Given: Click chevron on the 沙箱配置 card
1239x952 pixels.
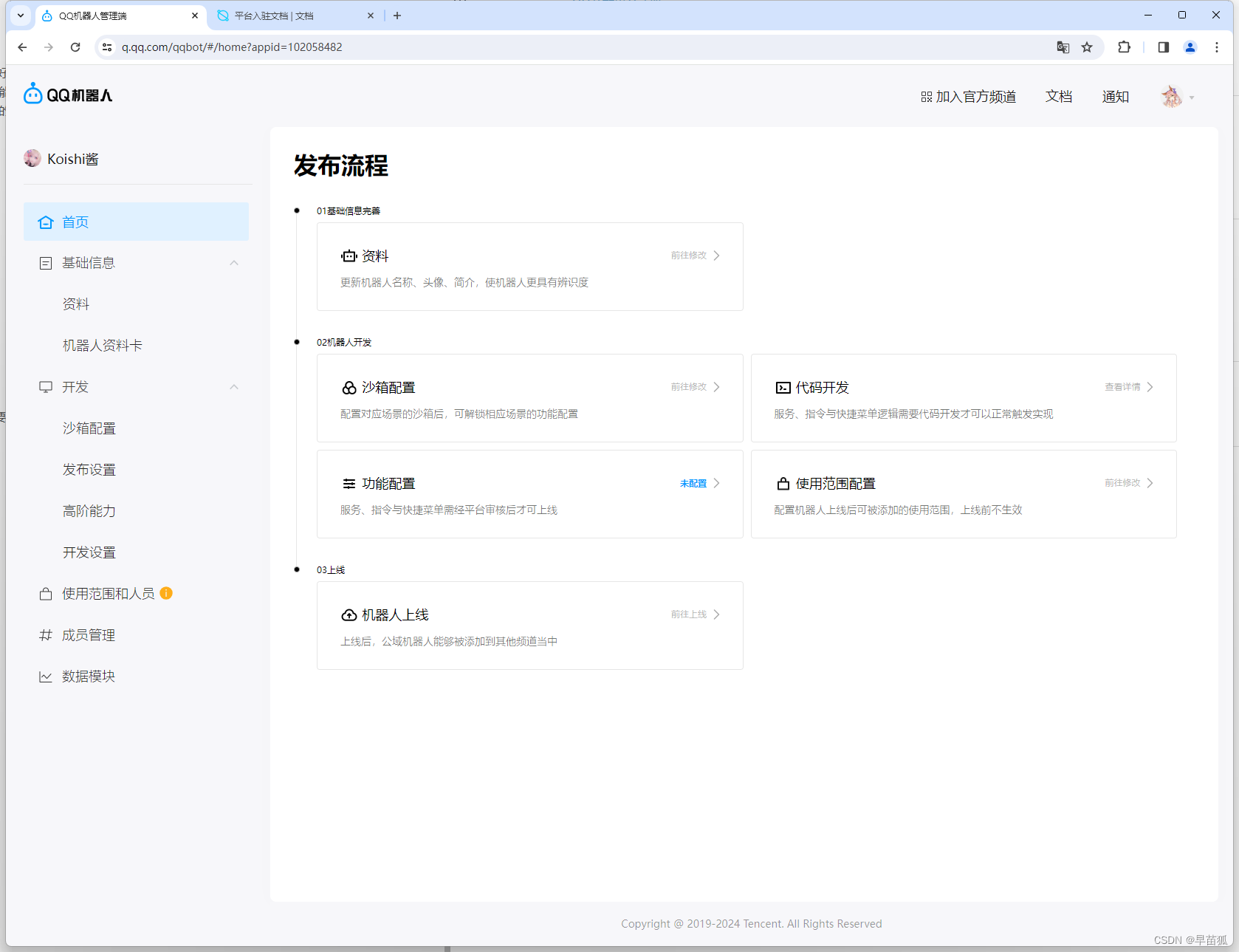Looking at the screenshot, I should pyautogui.click(x=716, y=387).
